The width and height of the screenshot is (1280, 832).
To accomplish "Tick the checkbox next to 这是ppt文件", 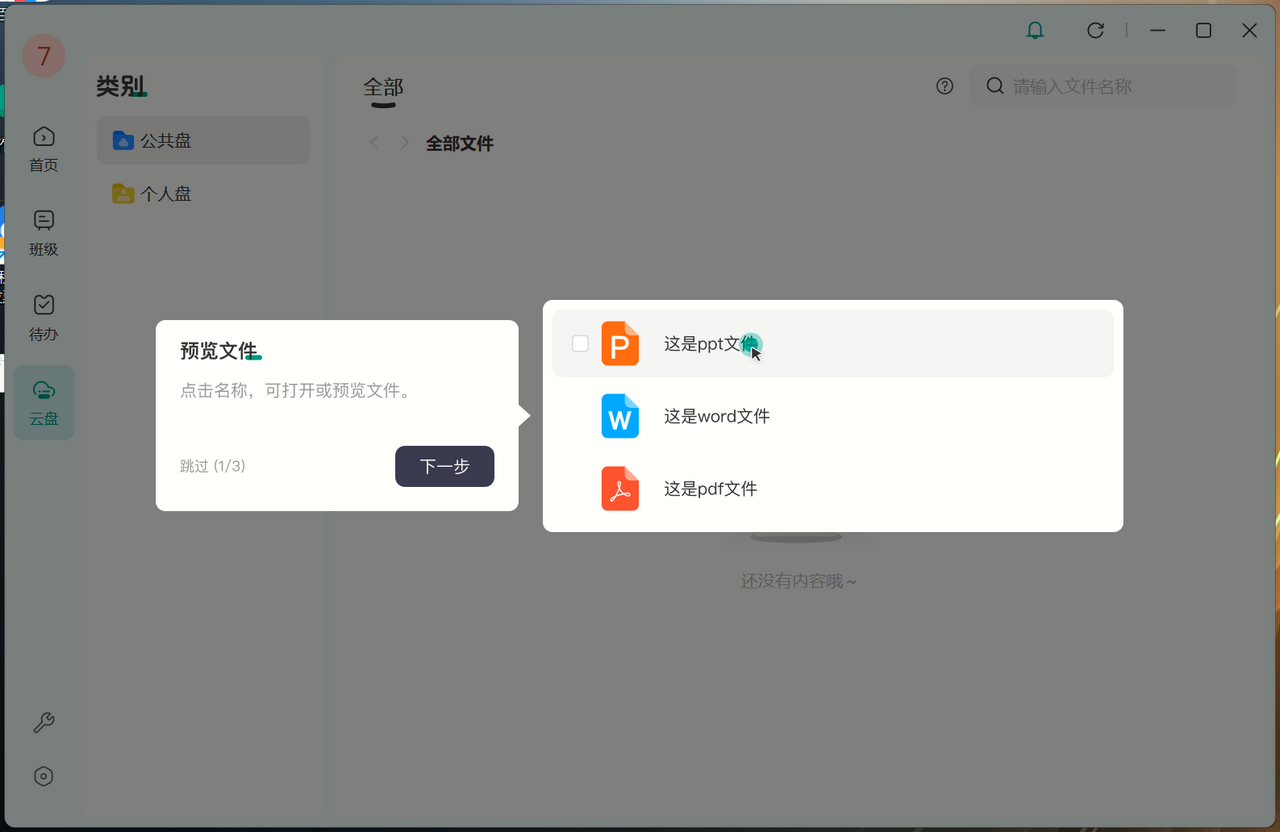I will 580,343.
